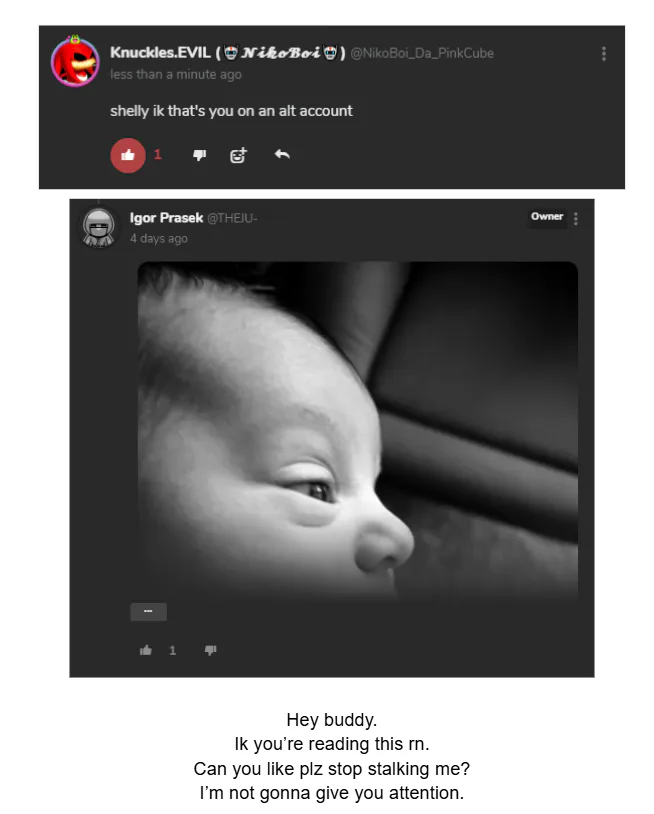Open Knuckles.EVIL red avatar profile
The height and width of the screenshot is (814, 654).
pyautogui.click(x=75, y=61)
